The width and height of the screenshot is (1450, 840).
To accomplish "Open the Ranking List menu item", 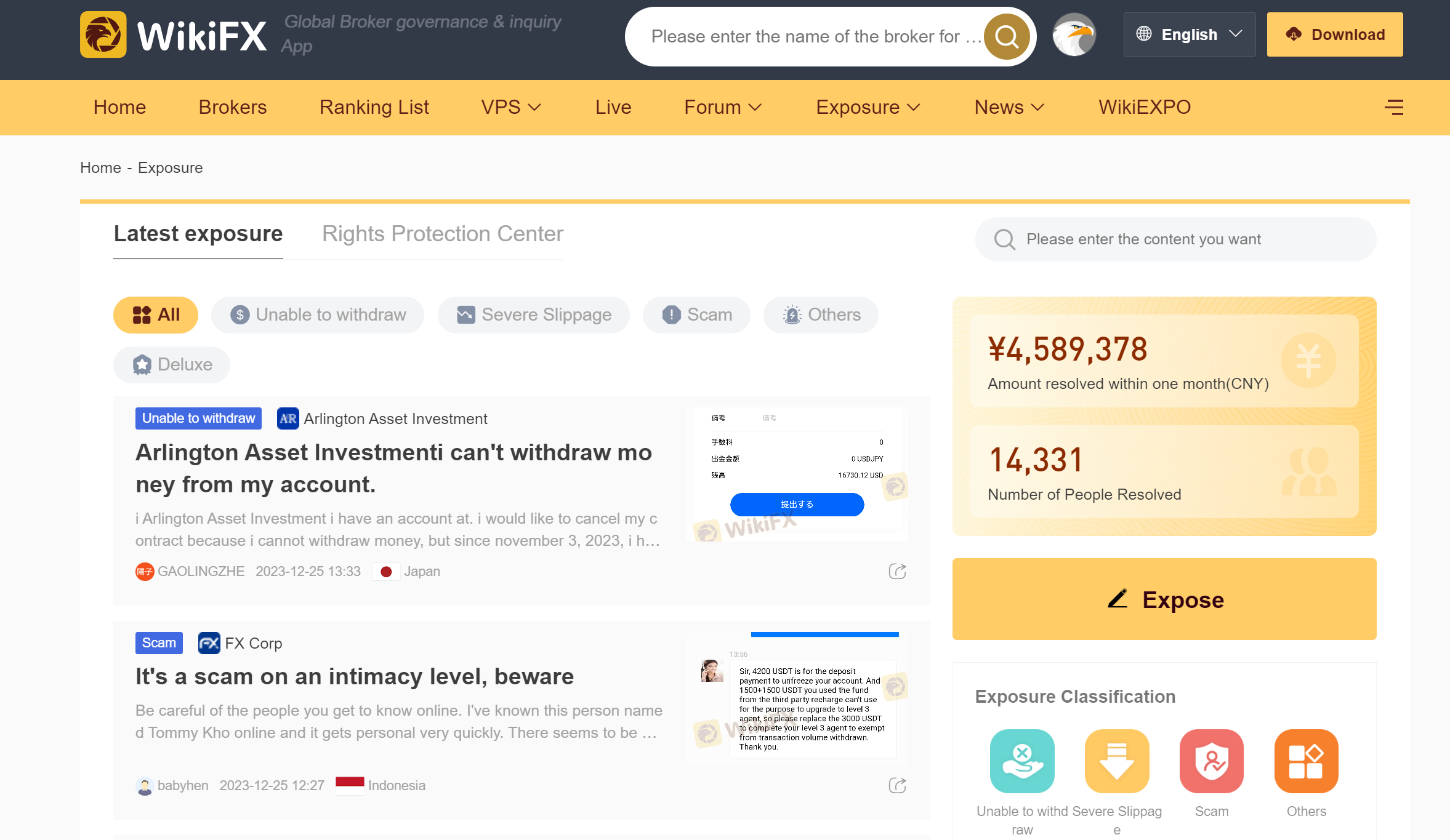I will 374,108.
